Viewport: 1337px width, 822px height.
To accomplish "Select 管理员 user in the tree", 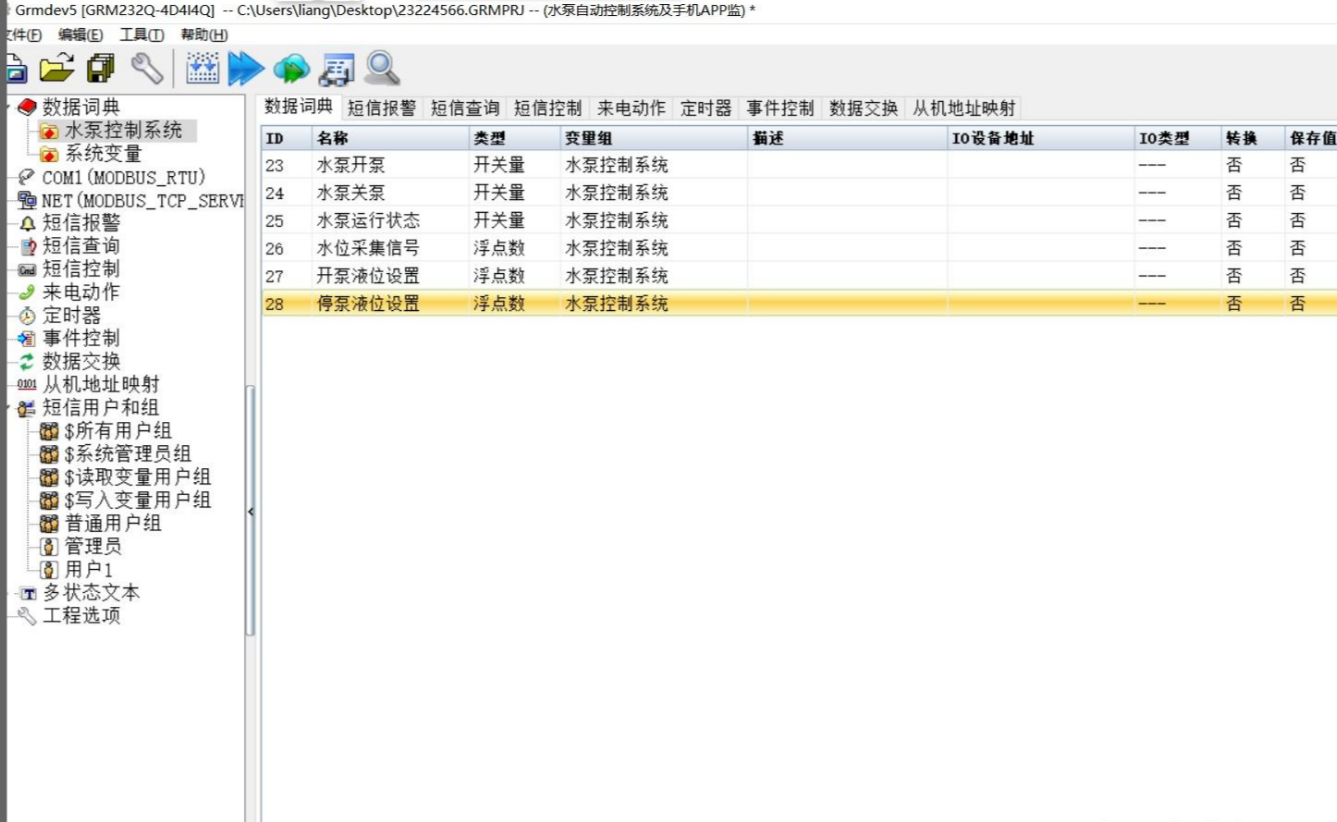I will tap(93, 546).
